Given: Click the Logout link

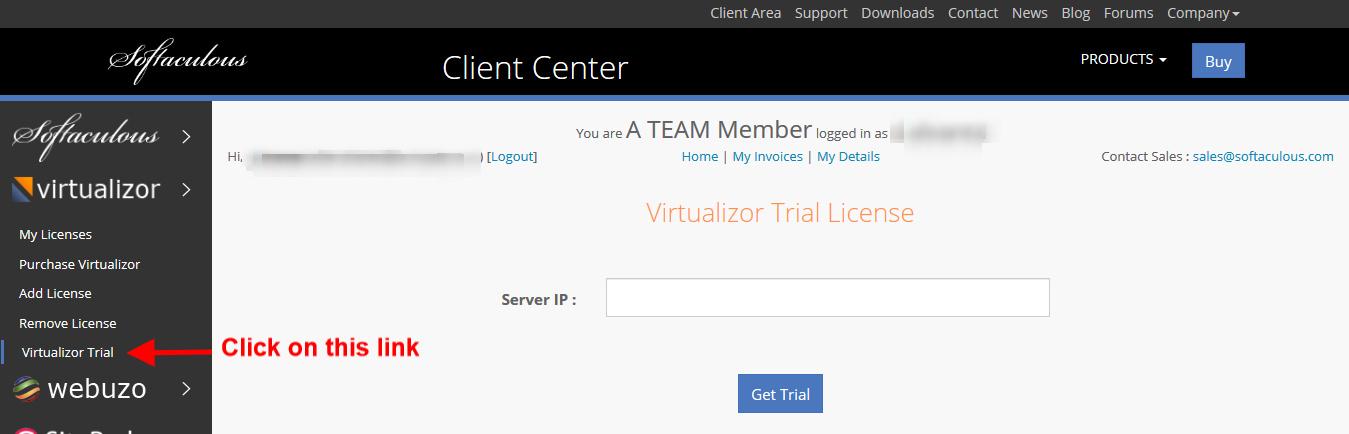Looking at the screenshot, I should [512, 157].
